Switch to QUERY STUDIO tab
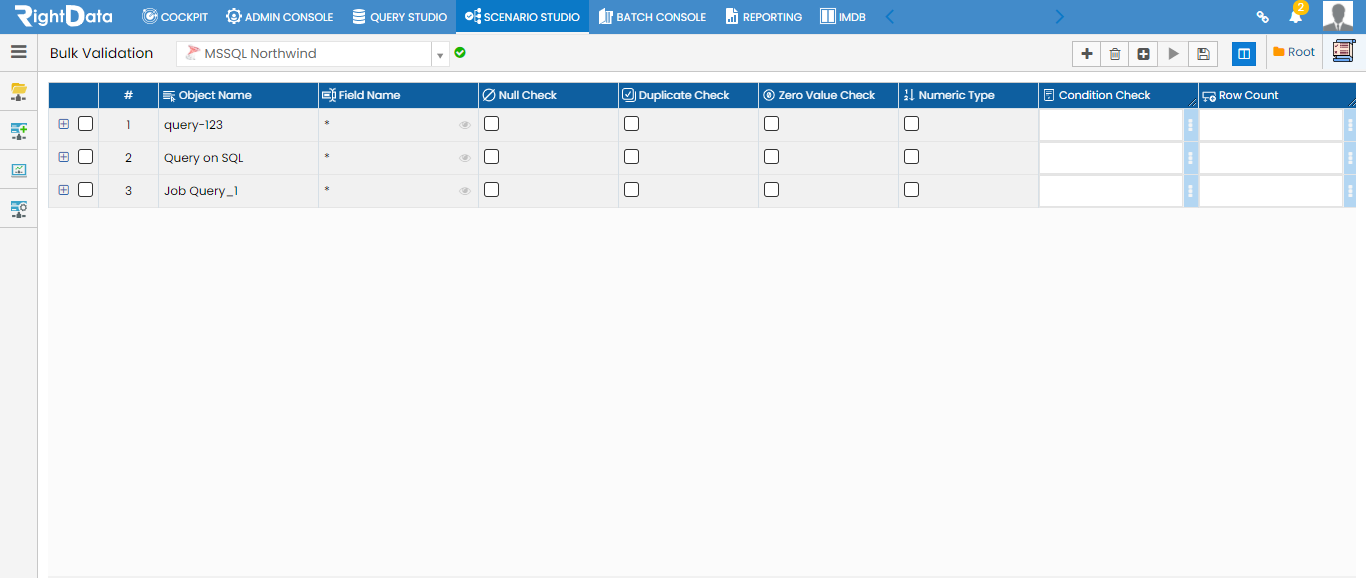The width and height of the screenshot is (1366, 578). coord(400,17)
